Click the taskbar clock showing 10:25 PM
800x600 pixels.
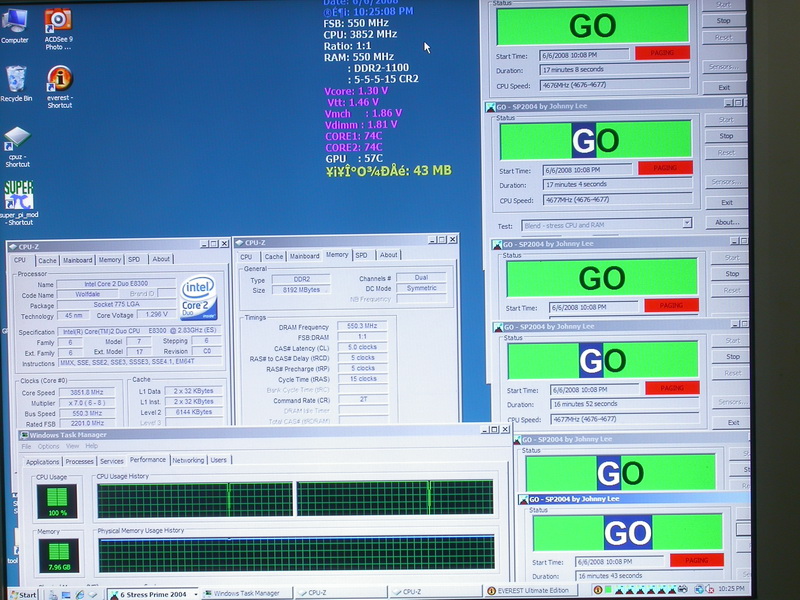click(x=731, y=589)
